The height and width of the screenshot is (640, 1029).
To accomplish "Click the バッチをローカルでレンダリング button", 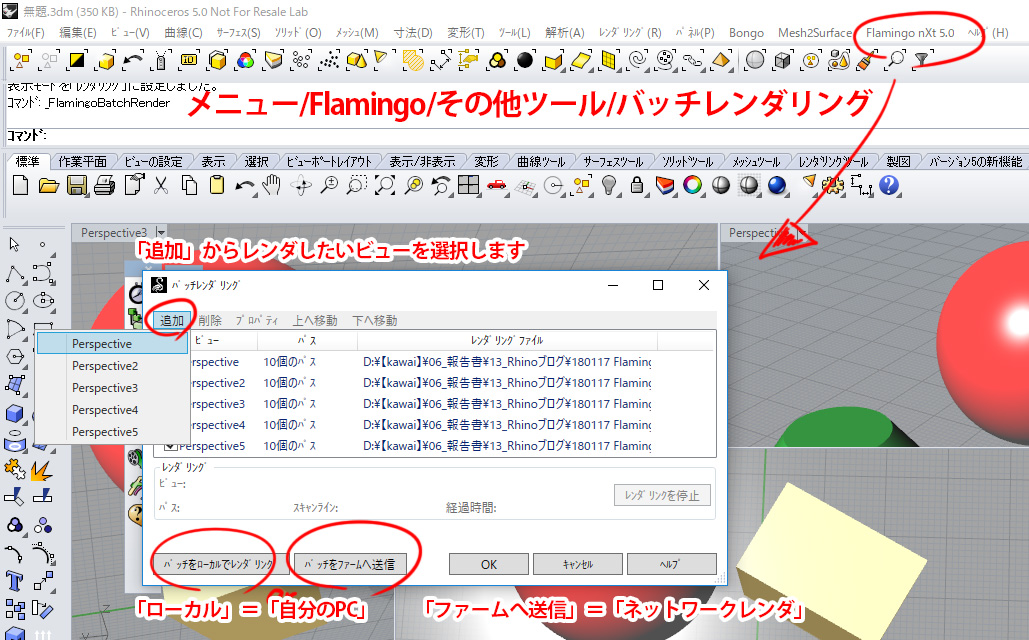I will point(219,564).
